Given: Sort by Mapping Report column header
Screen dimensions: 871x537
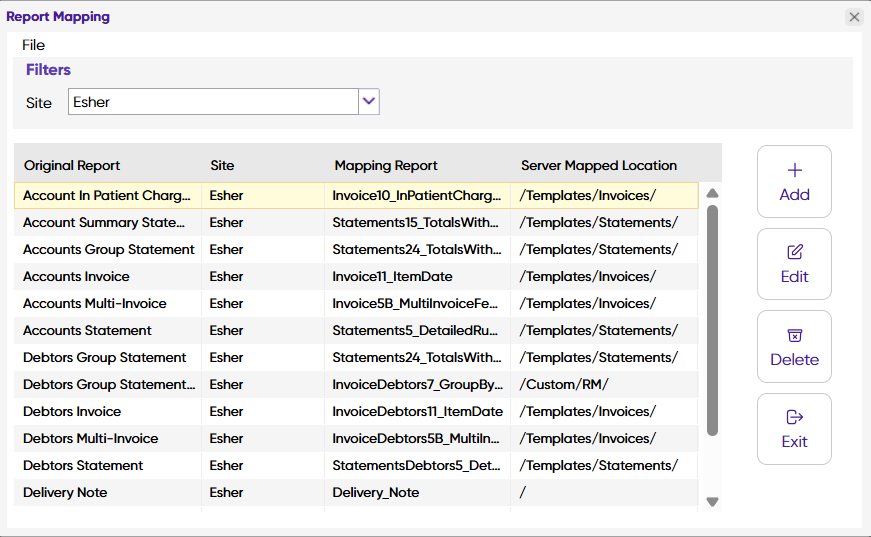Looking at the screenshot, I should (x=386, y=166).
